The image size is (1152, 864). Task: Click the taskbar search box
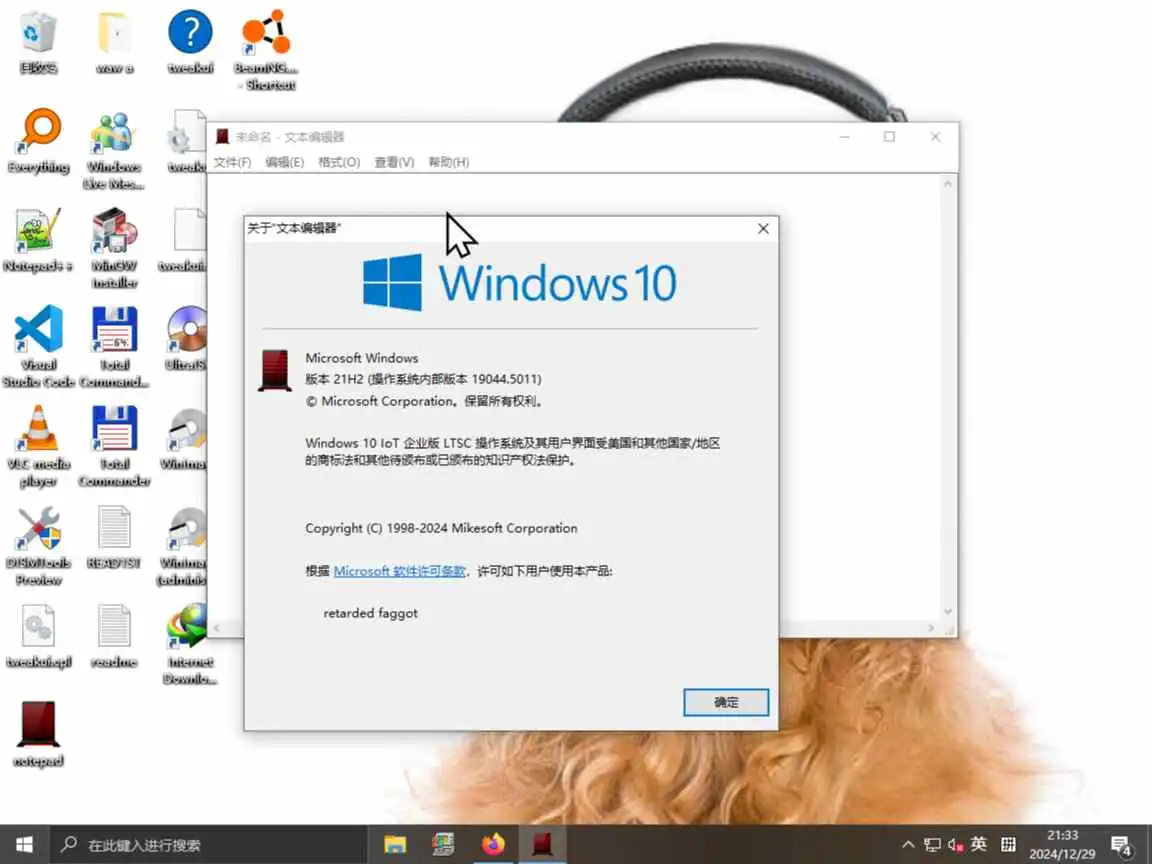click(207, 845)
